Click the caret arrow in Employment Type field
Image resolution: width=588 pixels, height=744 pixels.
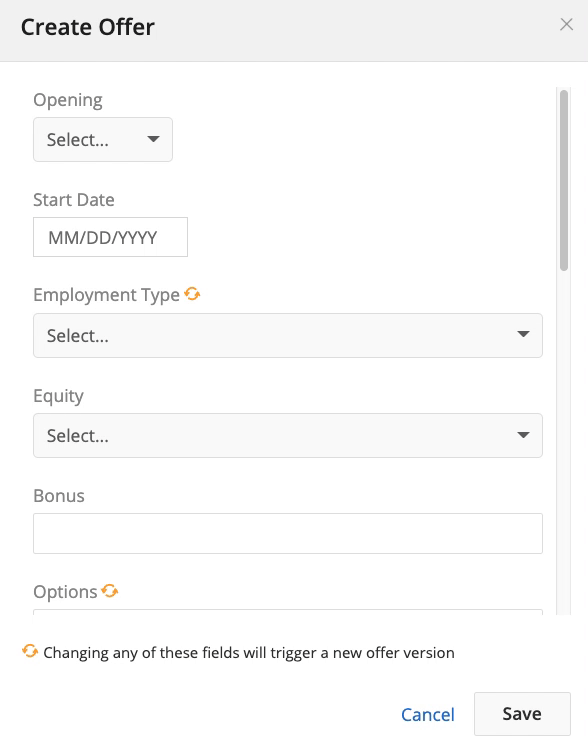tap(523, 334)
